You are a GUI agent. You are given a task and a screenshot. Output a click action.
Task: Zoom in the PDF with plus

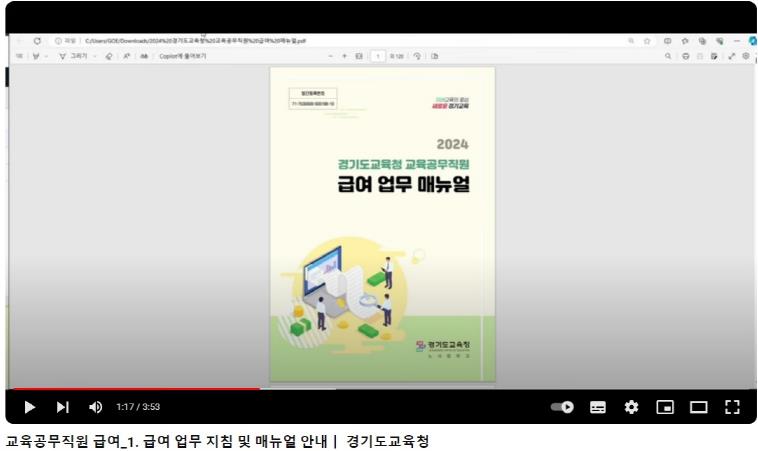coord(345,56)
